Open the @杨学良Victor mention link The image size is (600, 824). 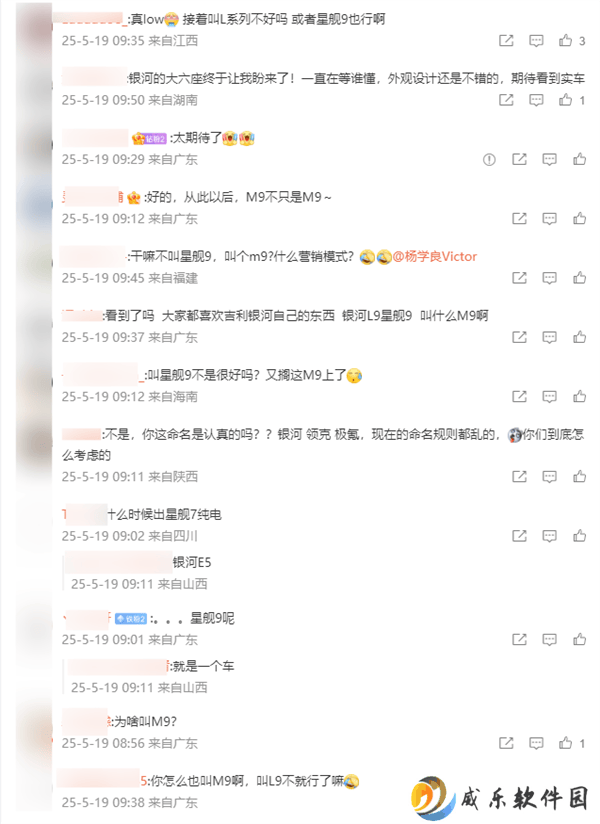(x=435, y=256)
